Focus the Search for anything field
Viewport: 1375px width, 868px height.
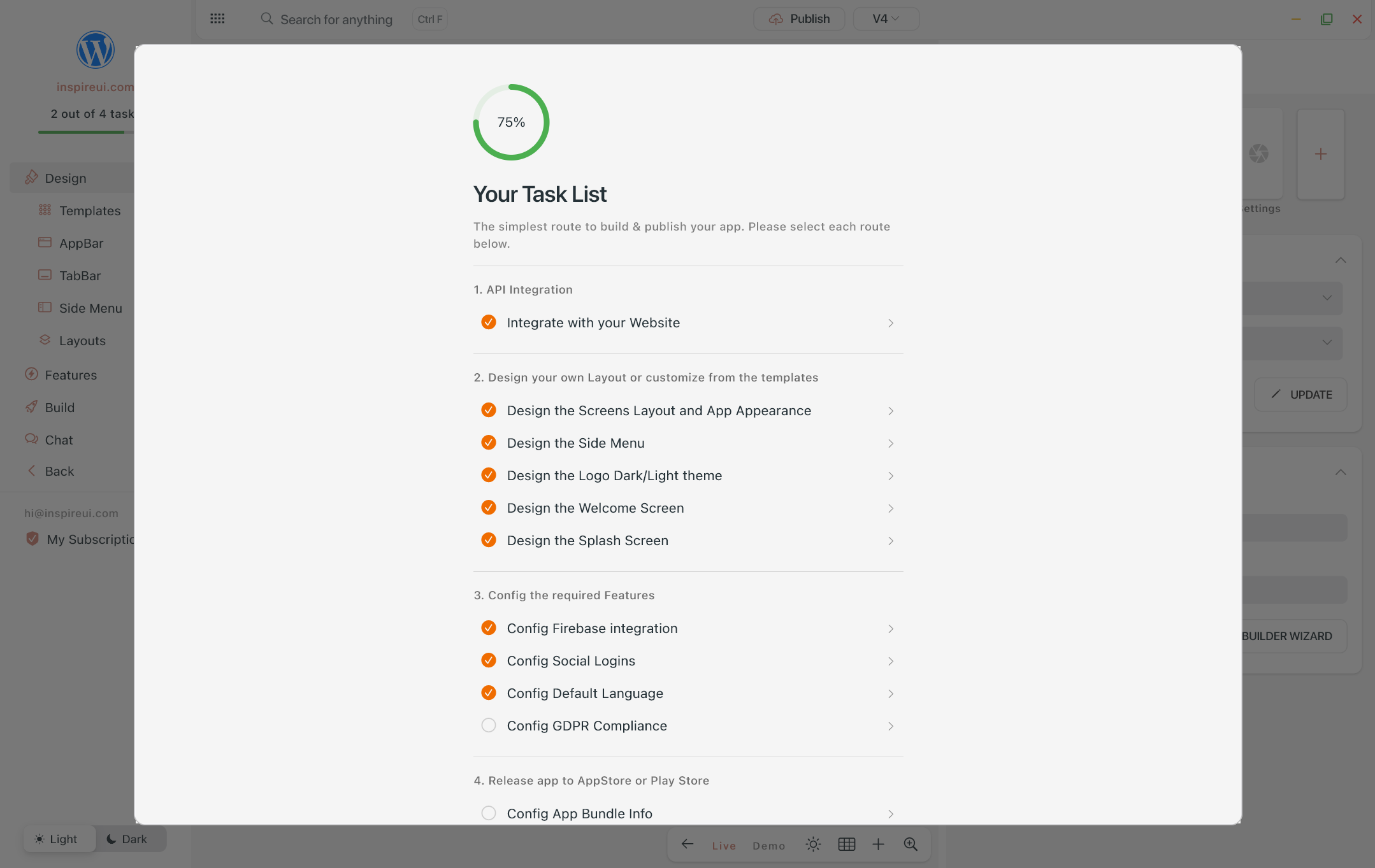pos(336,19)
